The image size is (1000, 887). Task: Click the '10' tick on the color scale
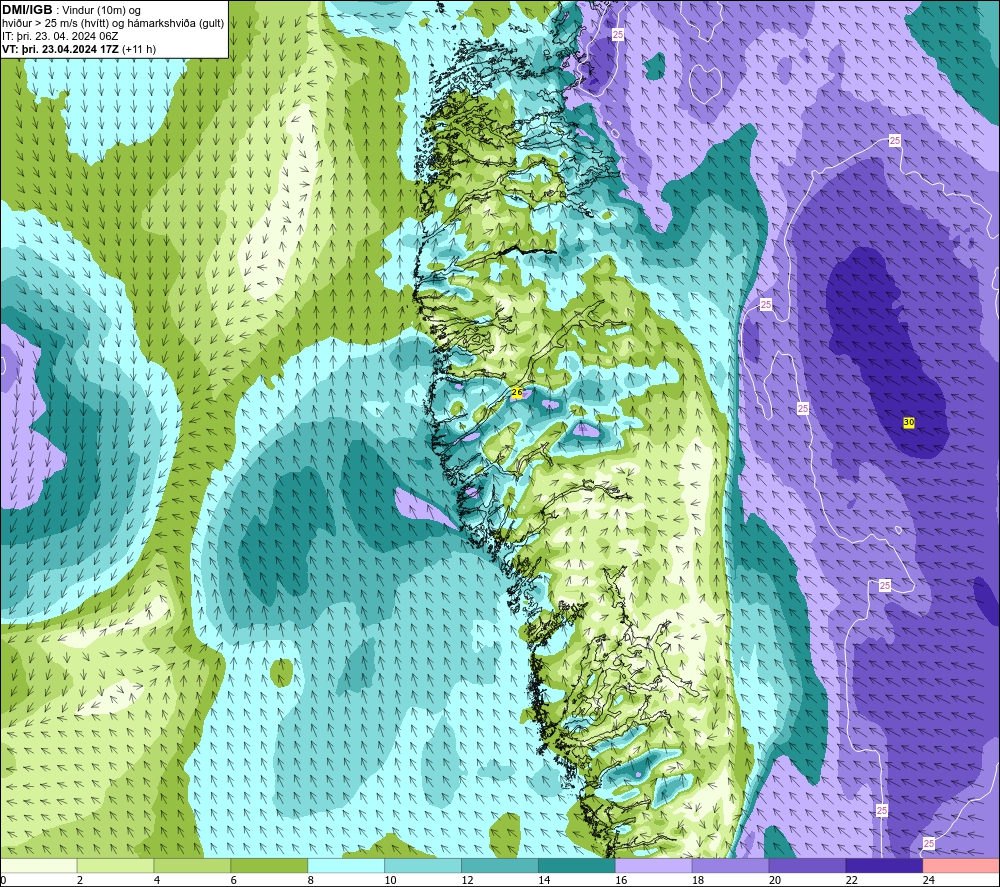390,880
